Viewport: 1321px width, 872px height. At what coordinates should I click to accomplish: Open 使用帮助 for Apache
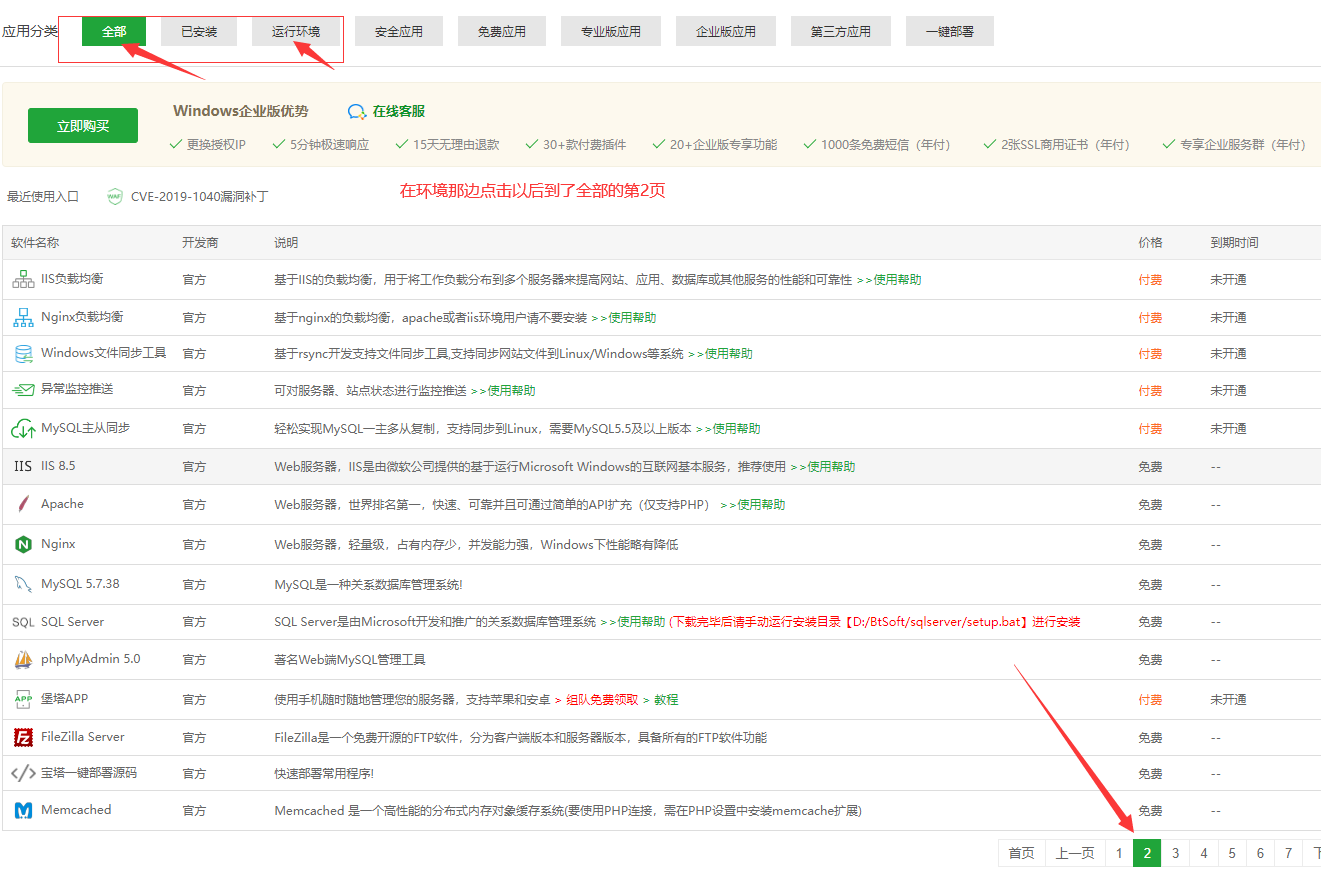tap(753, 505)
